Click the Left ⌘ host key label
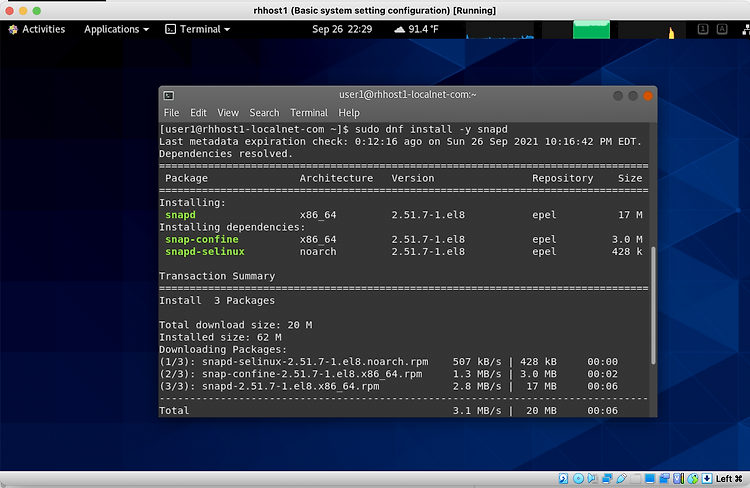Image resolution: width=750 pixels, height=488 pixels. 729,479
